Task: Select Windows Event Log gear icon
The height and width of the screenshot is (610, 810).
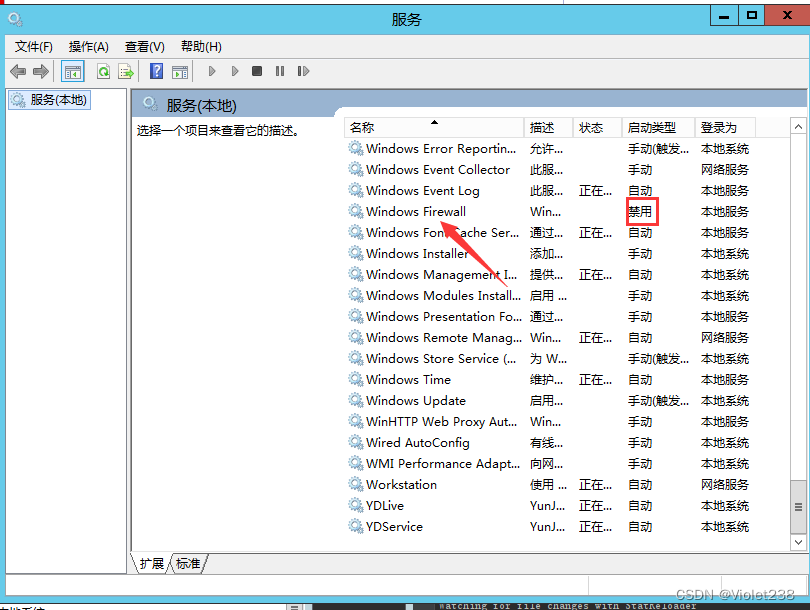Action: [x=355, y=190]
